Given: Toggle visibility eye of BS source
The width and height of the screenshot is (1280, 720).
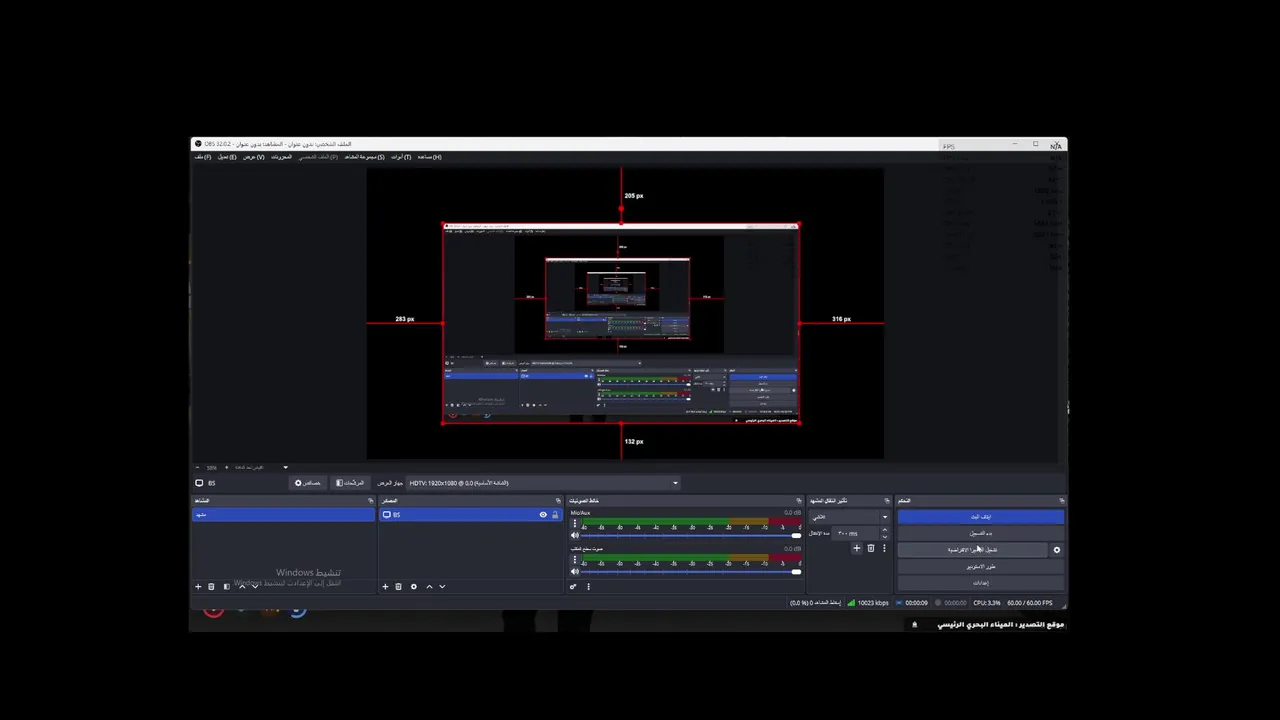Looking at the screenshot, I should (x=543, y=515).
